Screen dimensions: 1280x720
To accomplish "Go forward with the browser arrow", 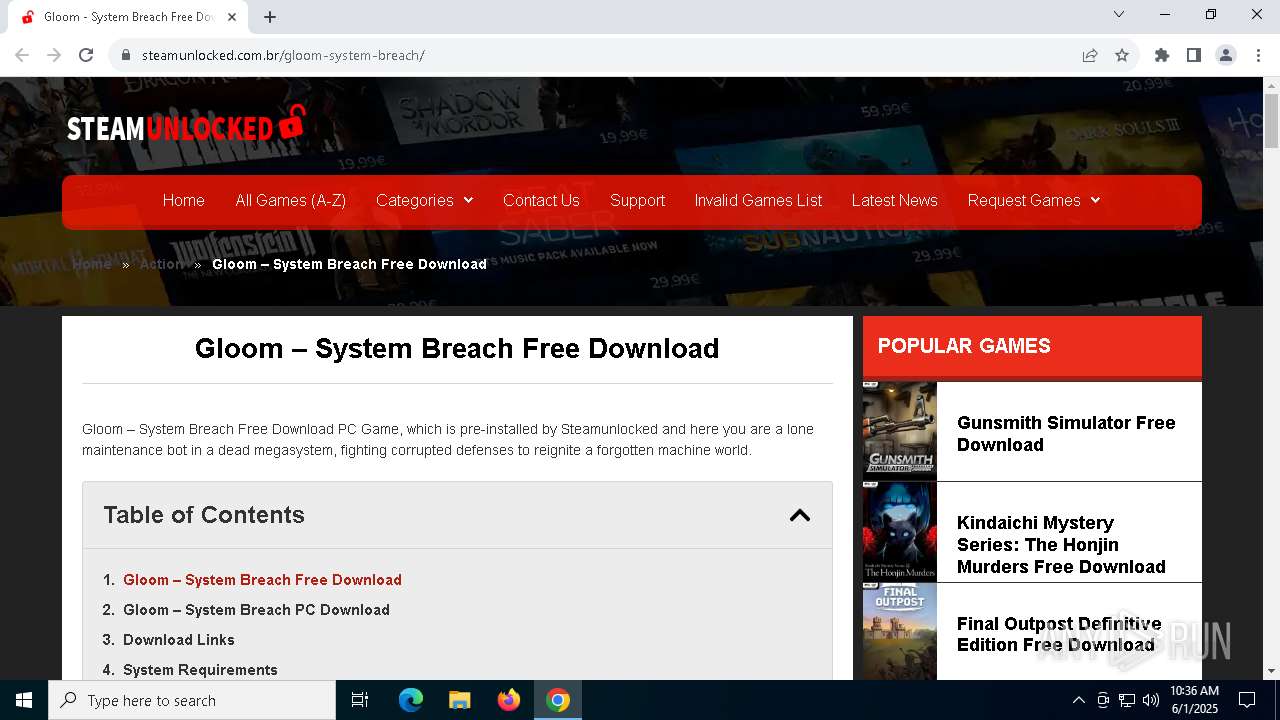I will [54, 55].
